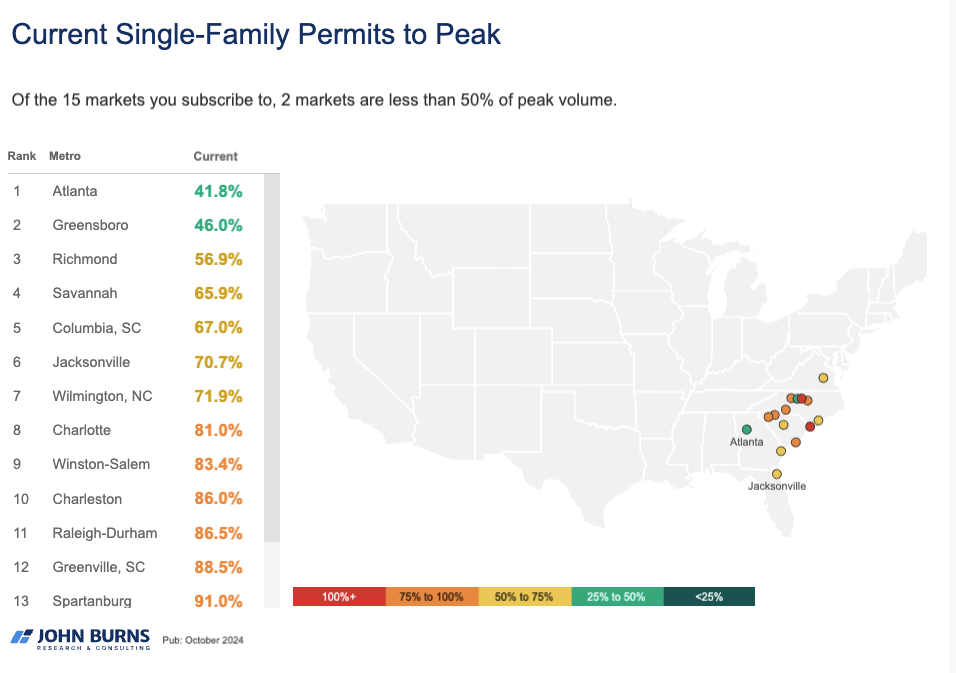
Task: Sort the table by the Rank column header
Action: (x=22, y=156)
